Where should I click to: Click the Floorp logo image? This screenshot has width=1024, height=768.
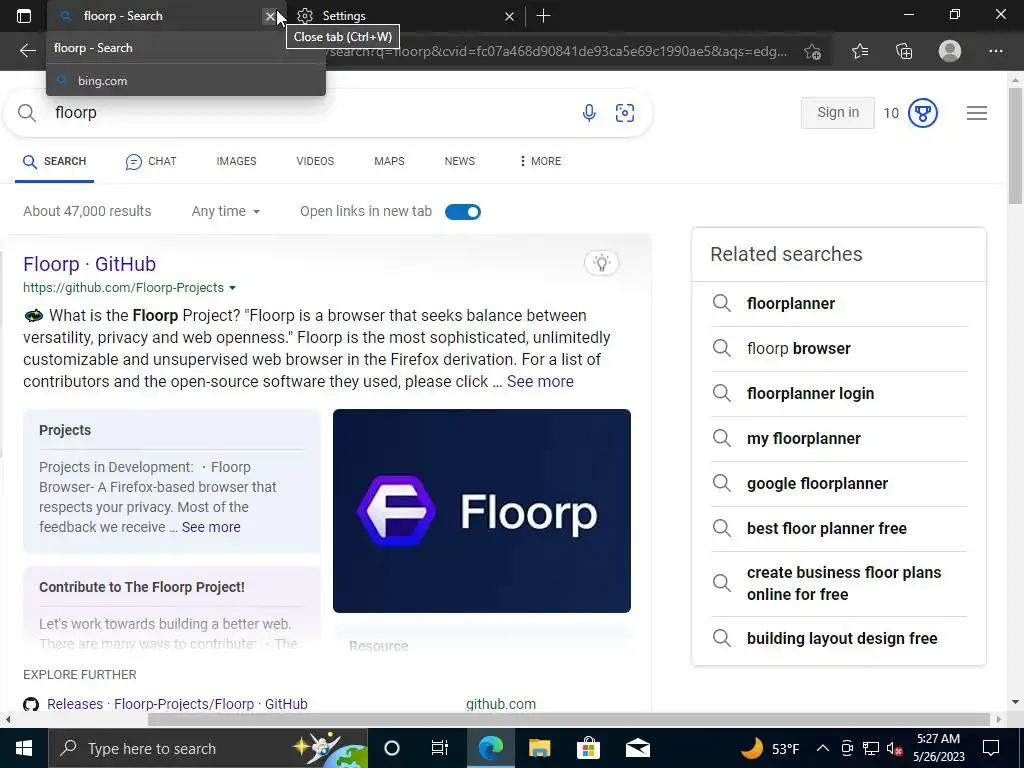click(482, 511)
